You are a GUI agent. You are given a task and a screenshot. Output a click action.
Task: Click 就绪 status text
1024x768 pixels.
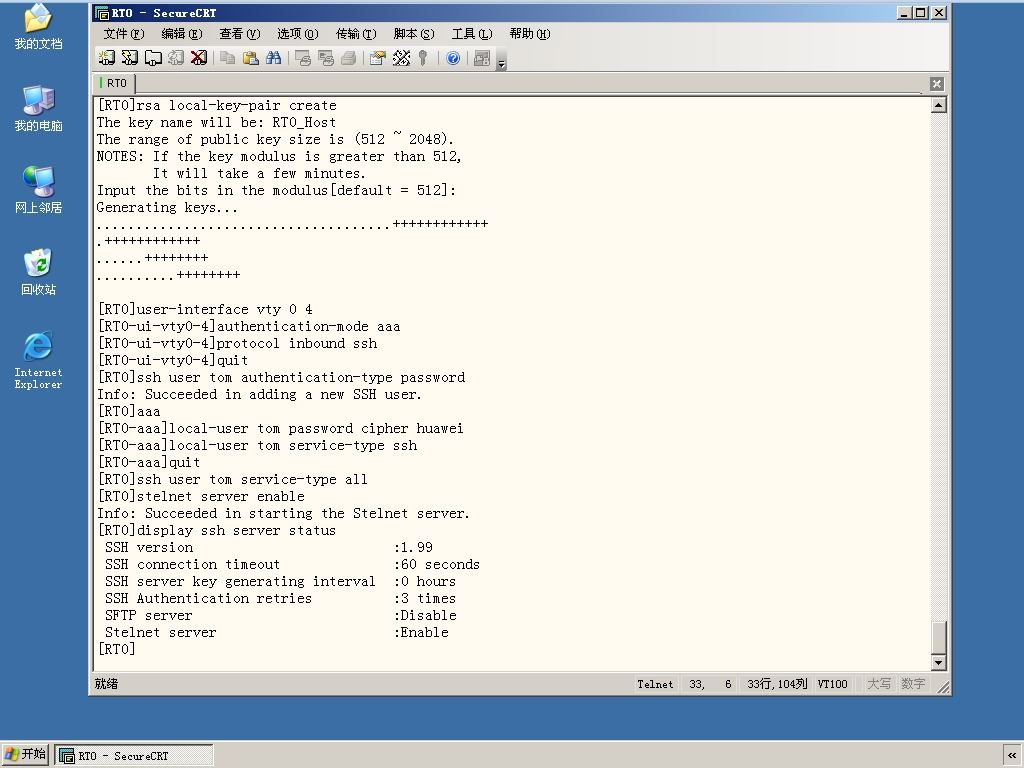pyautogui.click(x=106, y=684)
